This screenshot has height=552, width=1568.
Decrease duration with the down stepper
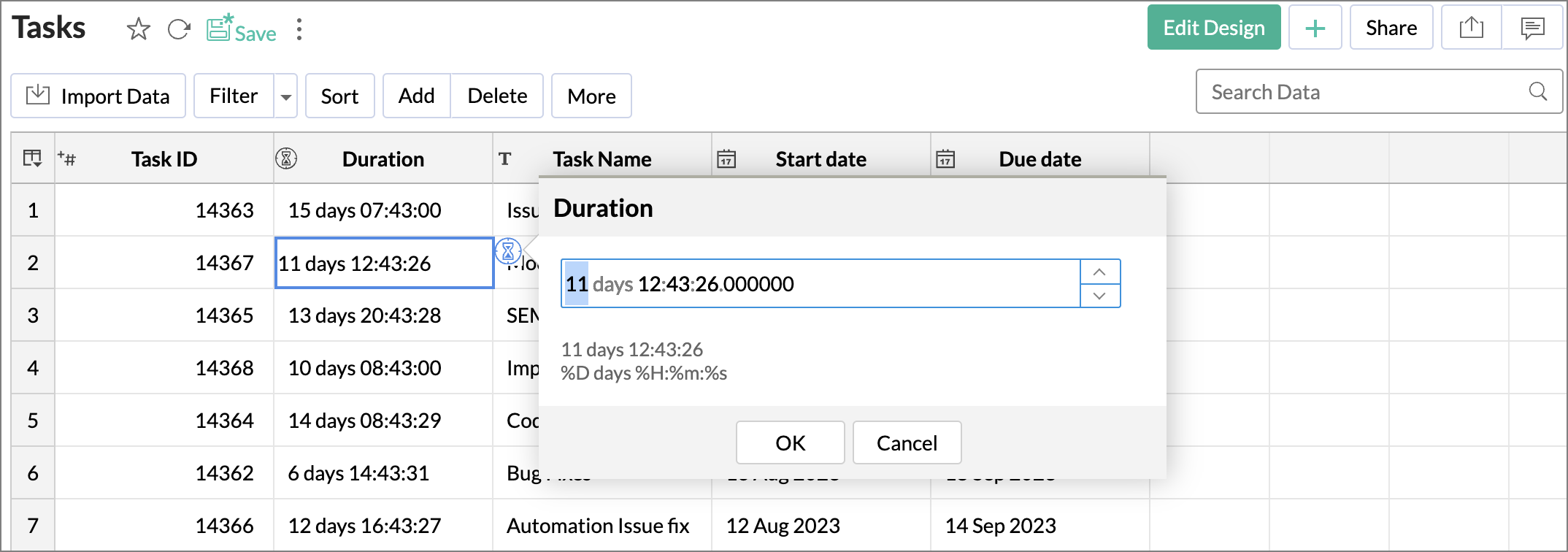(x=1099, y=296)
